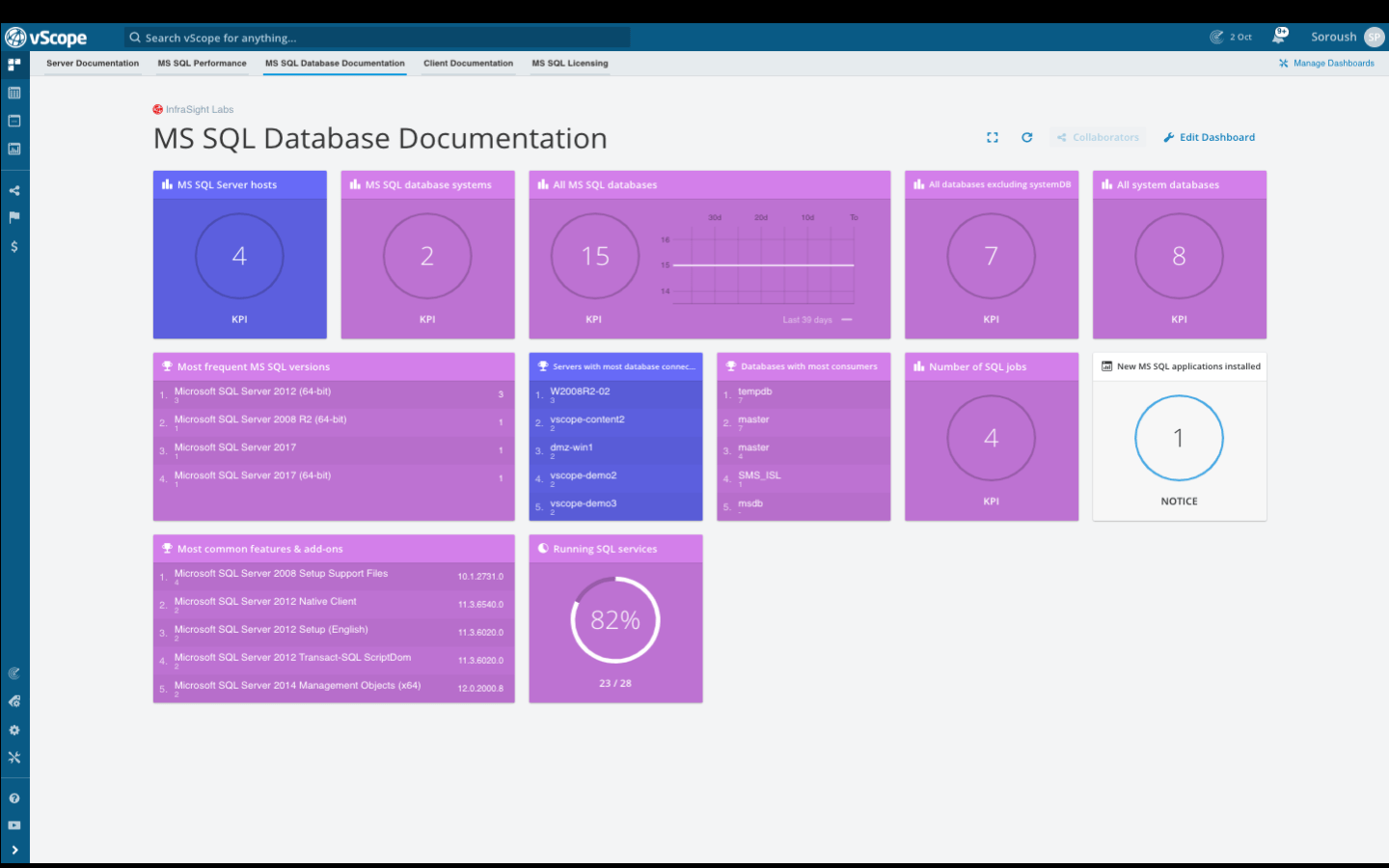The image size is (1389, 868).
Task: Open the bar-chart reports sidebar icon
Action: tap(14, 149)
